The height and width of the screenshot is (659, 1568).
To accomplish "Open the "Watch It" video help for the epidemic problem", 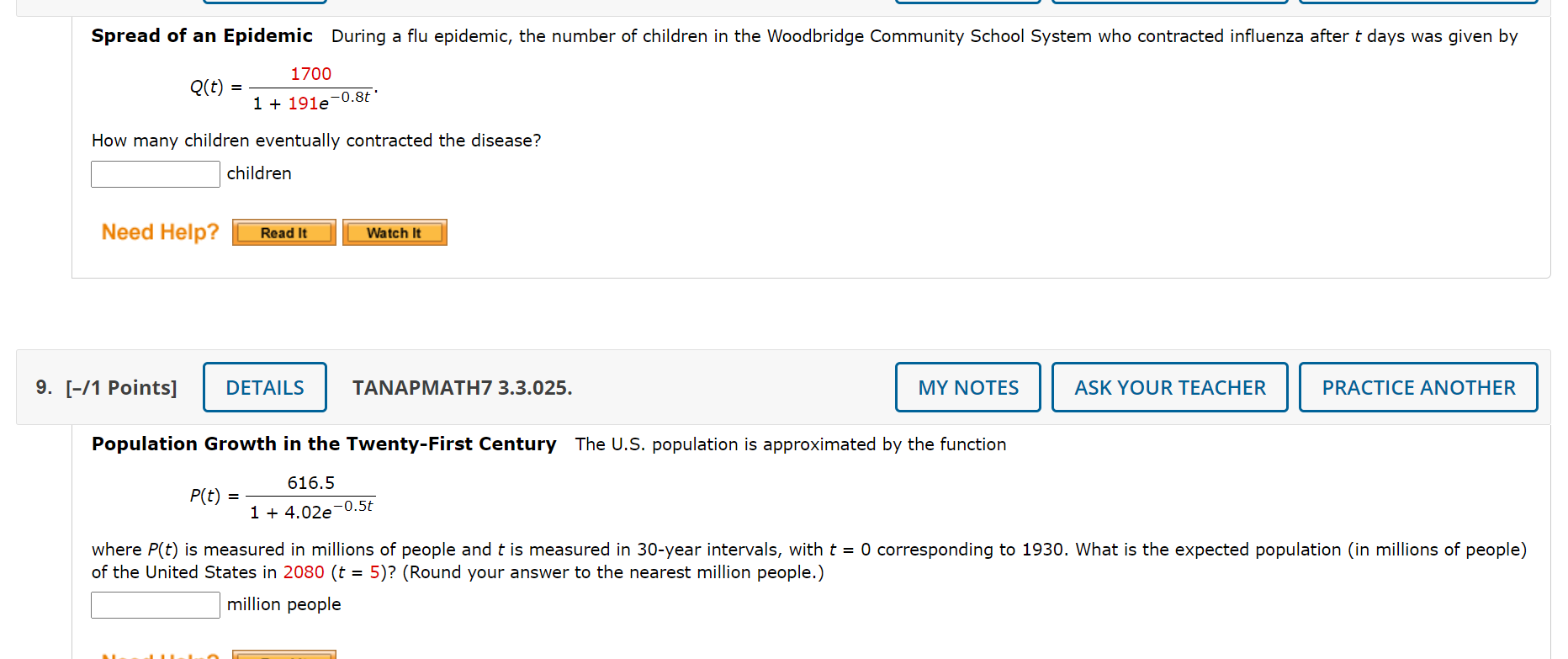I will tap(394, 232).
